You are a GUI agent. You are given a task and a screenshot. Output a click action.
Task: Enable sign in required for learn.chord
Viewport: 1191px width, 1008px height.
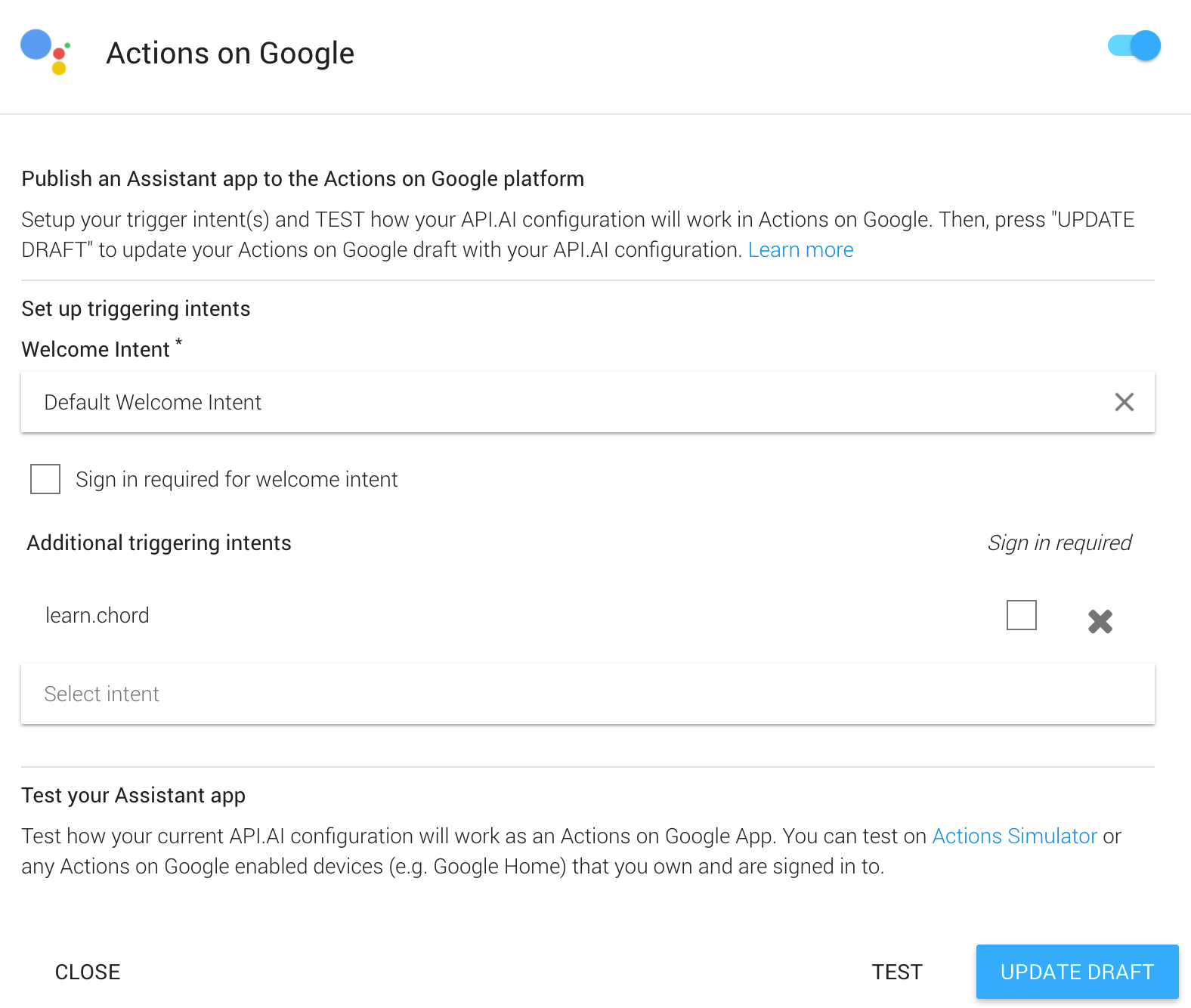click(x=1021, y=615)
